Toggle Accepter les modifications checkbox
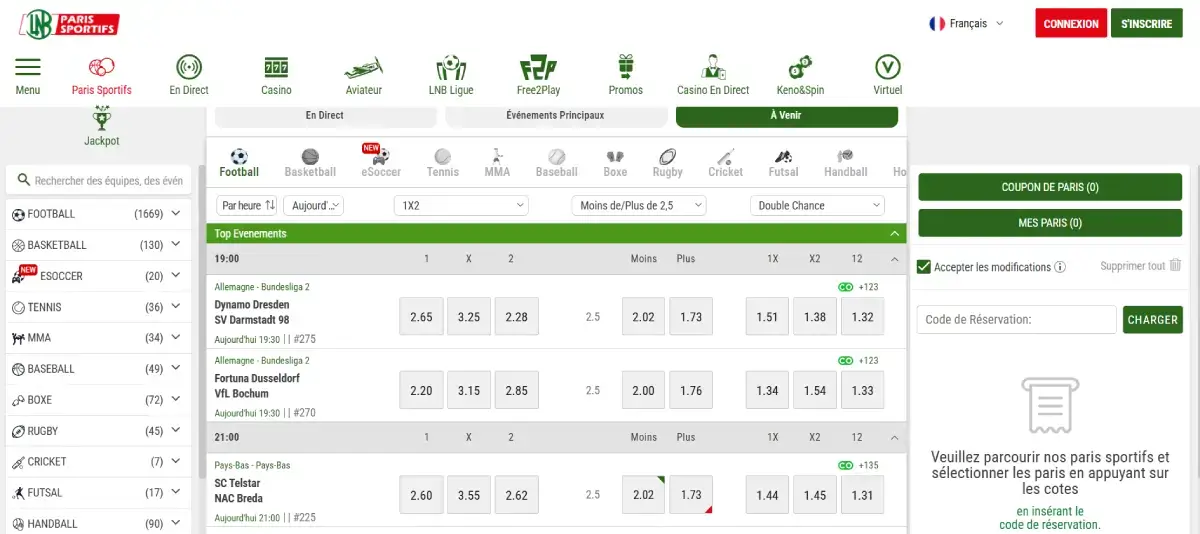 click(925, 267)
